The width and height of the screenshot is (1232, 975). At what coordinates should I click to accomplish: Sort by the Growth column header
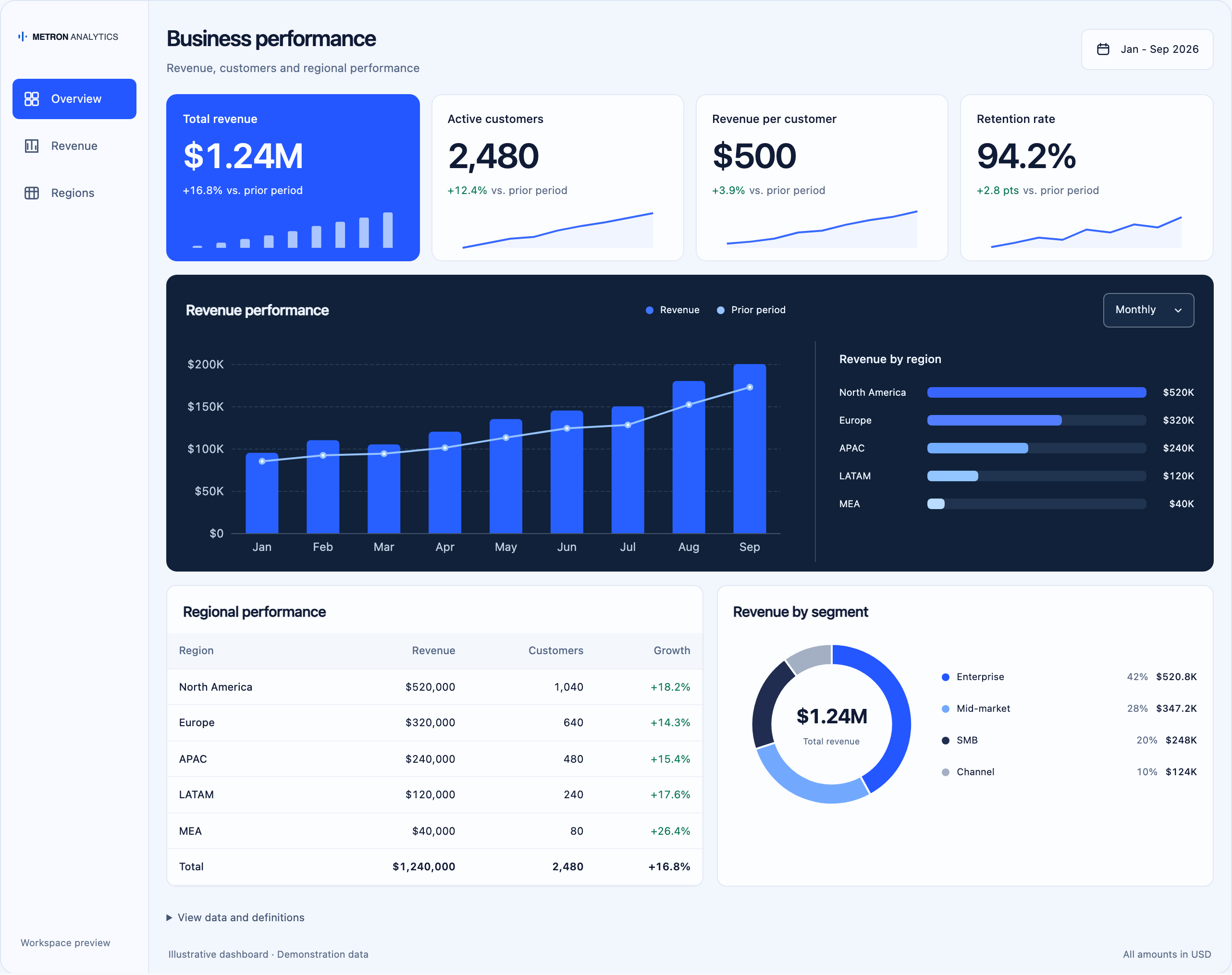(x=672, y=650)
